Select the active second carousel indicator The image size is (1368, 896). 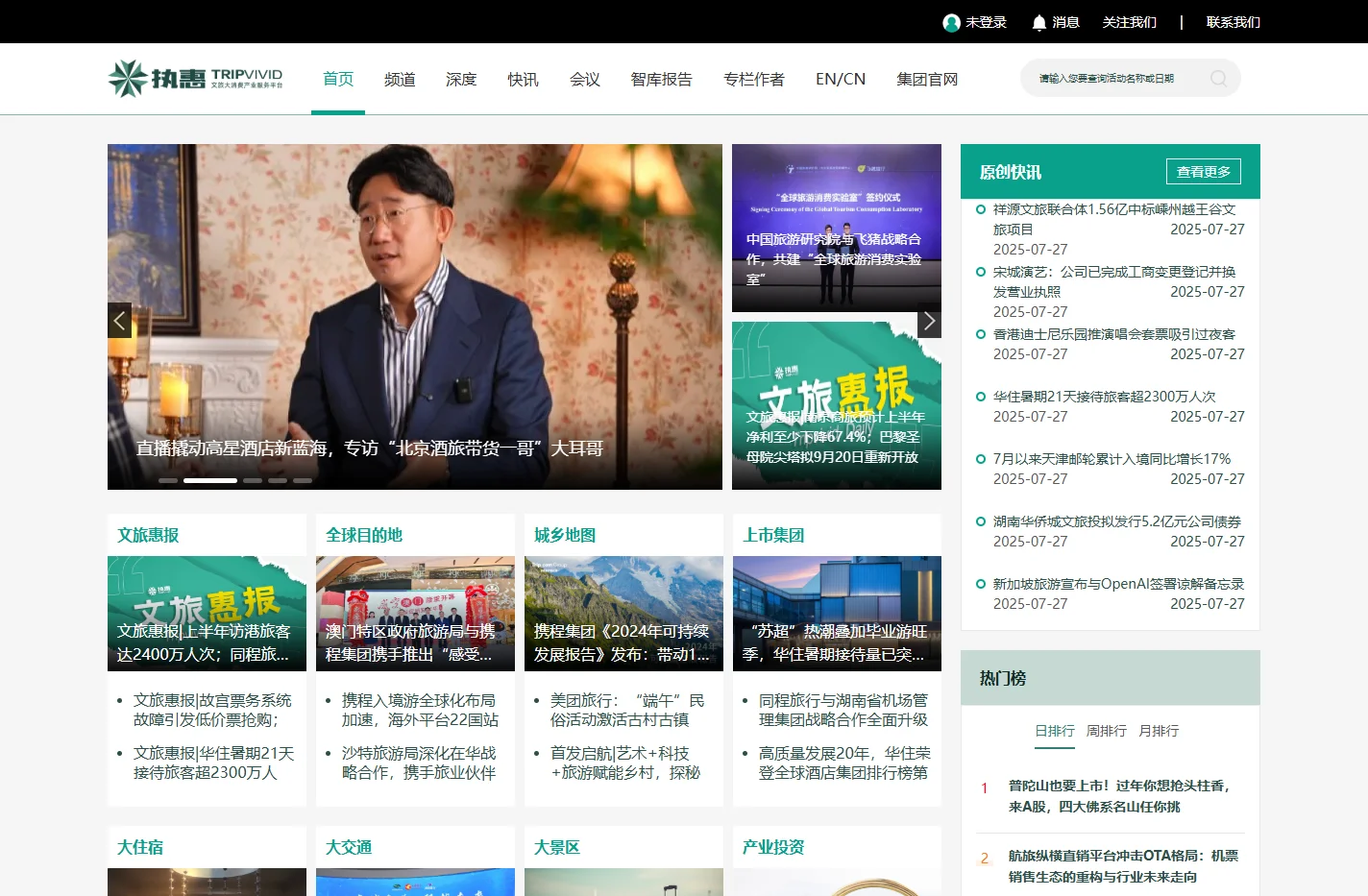pyautogui.click(x=210, y=480)
